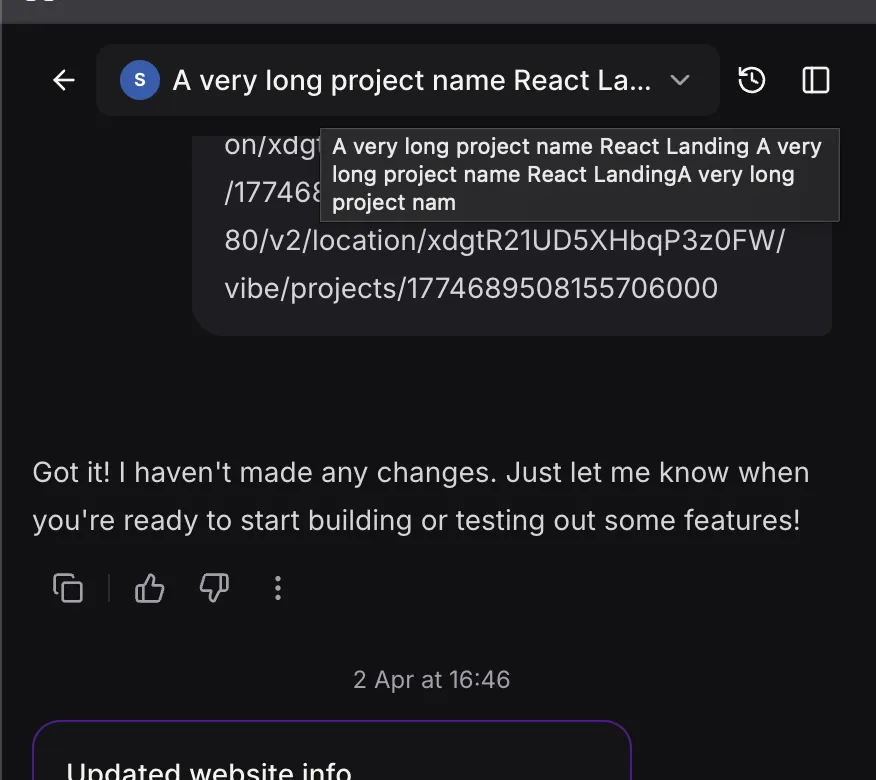This screenshot has width=876, height=780.
Task: Toggle the side panel layout icon
Action: coord(816,81)
